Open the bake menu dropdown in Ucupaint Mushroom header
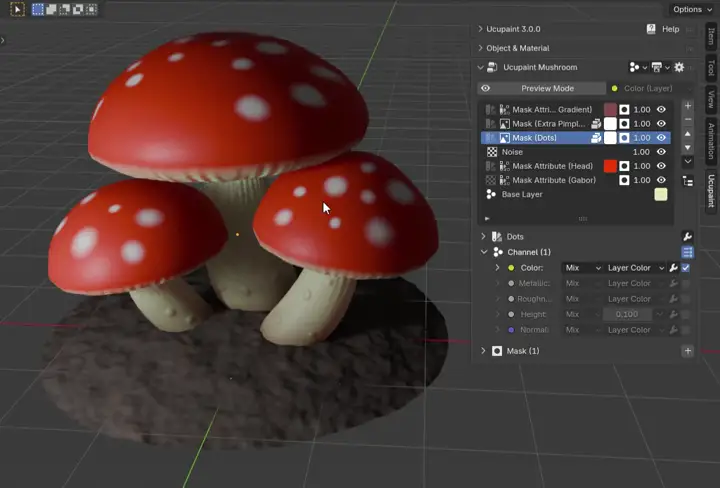Image resolution: width=720 pixels, height=488 pixels. coord(661,67)
